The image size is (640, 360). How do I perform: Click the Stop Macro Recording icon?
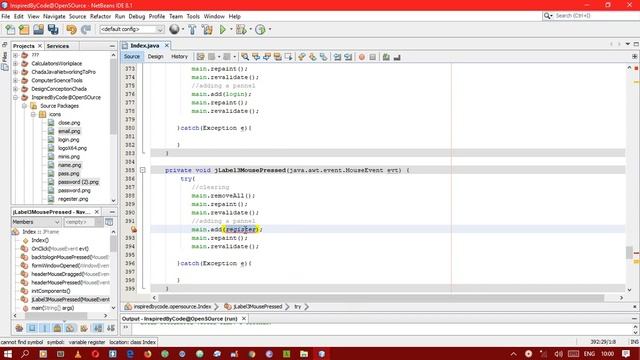click(x=372, y=57)
